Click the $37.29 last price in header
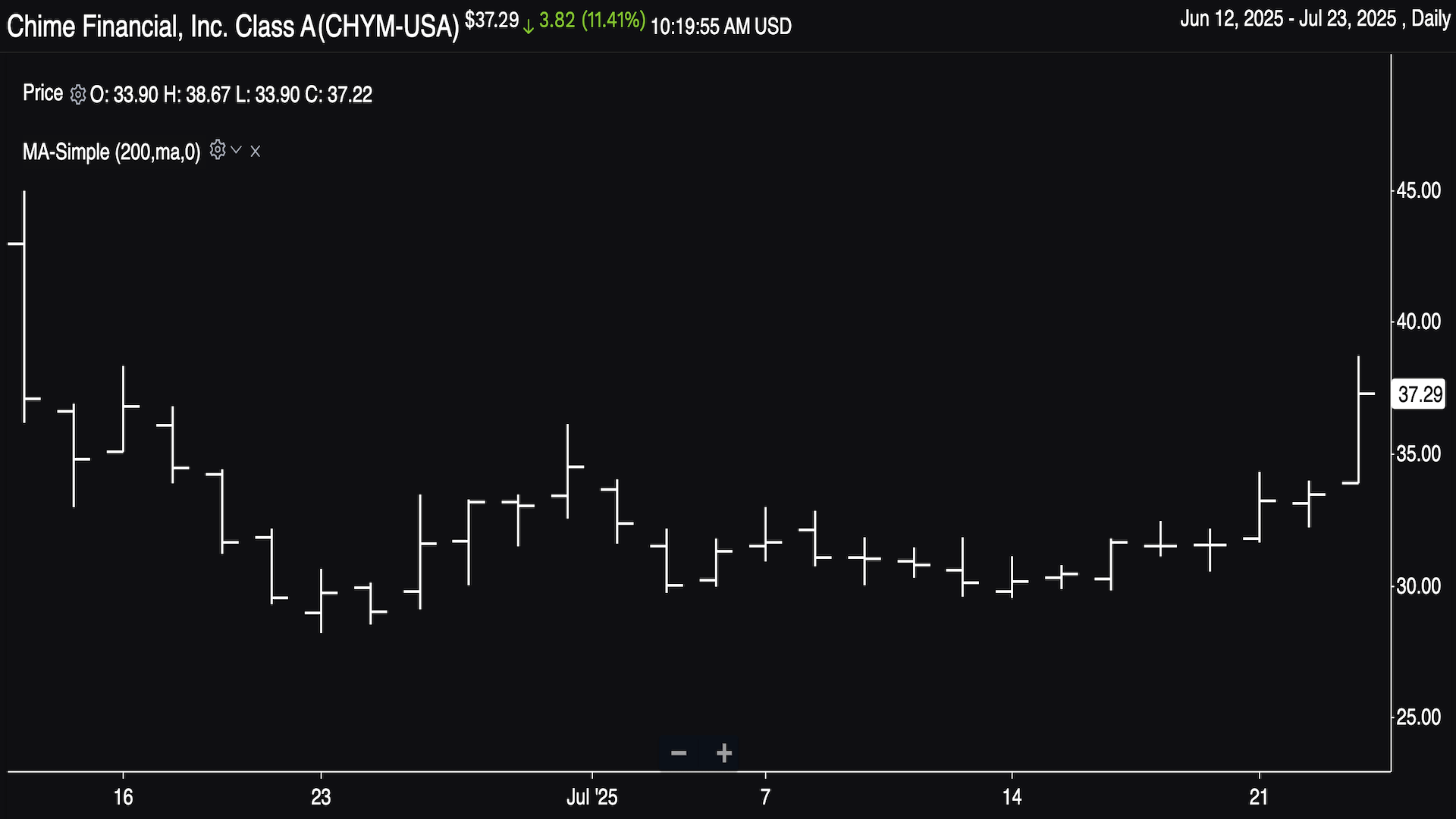Screen dimensions: 1456x819 (x=492, y=20)
